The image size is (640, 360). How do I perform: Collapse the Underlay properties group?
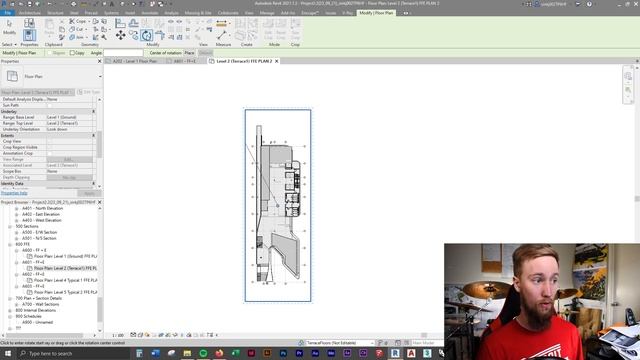[93, 111]
